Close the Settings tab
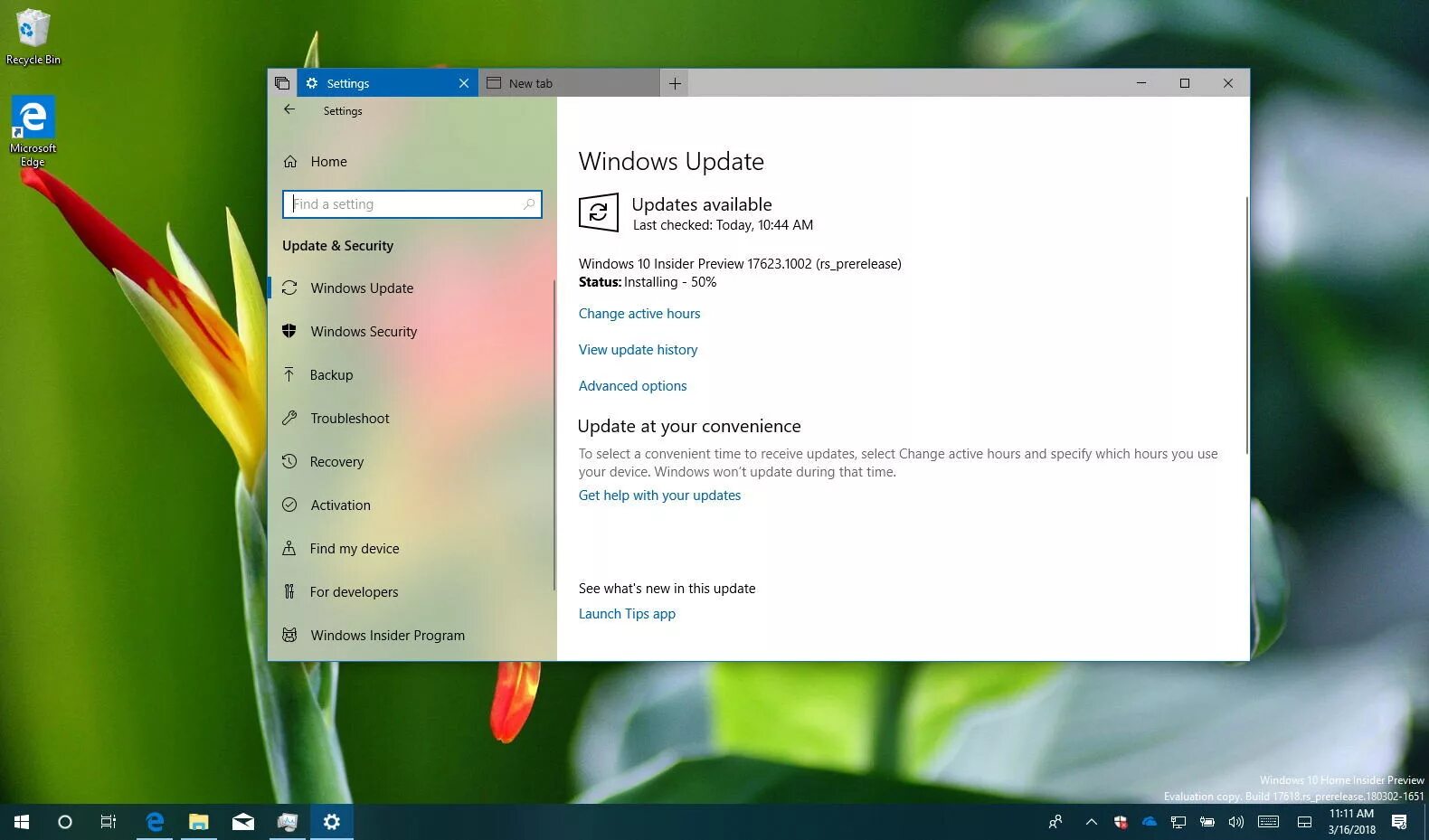The image size is (1429, 840). point(464,83)
